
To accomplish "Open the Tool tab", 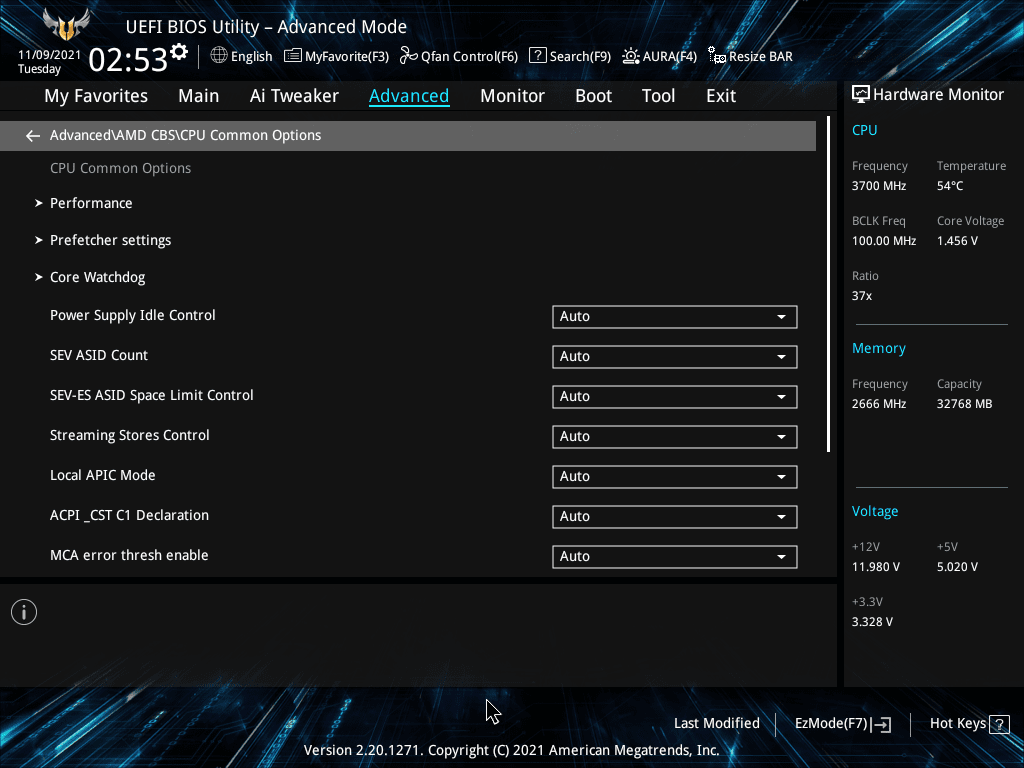I will tap(658, 96).
